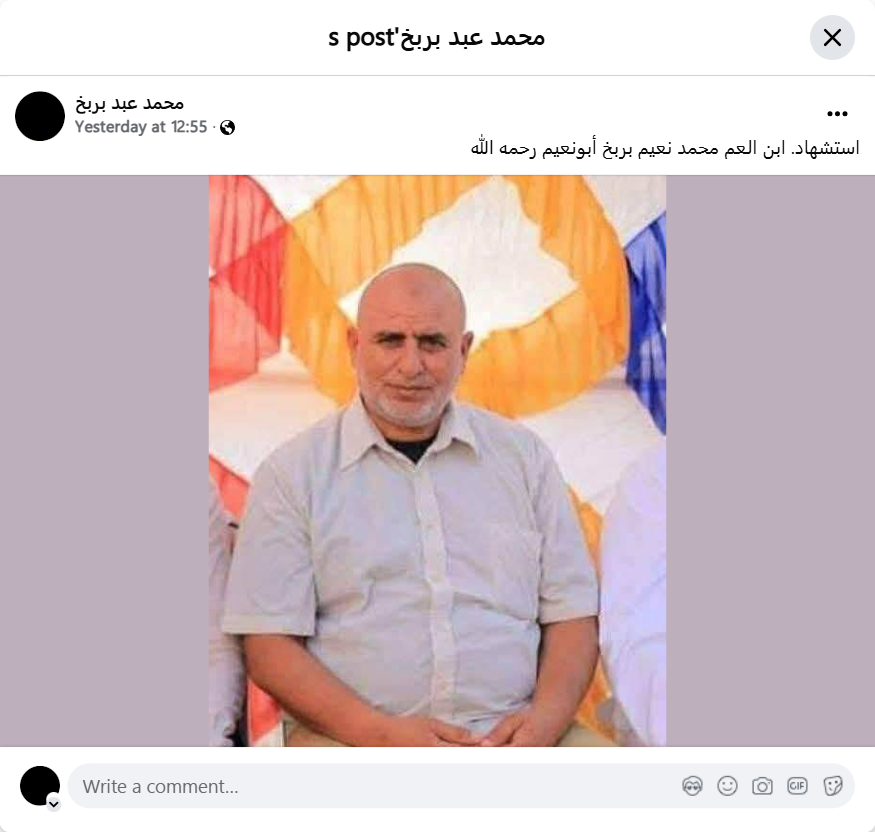Click the author name محمد عبد بربخ link
The height and width of the screenshot is (832, 875).
click(129, 103)
